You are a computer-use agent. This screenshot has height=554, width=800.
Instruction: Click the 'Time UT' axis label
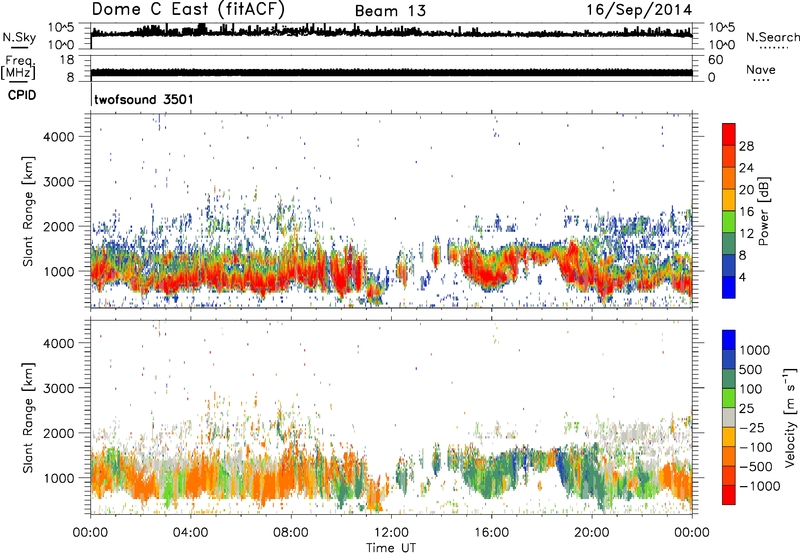click(391, 548)
